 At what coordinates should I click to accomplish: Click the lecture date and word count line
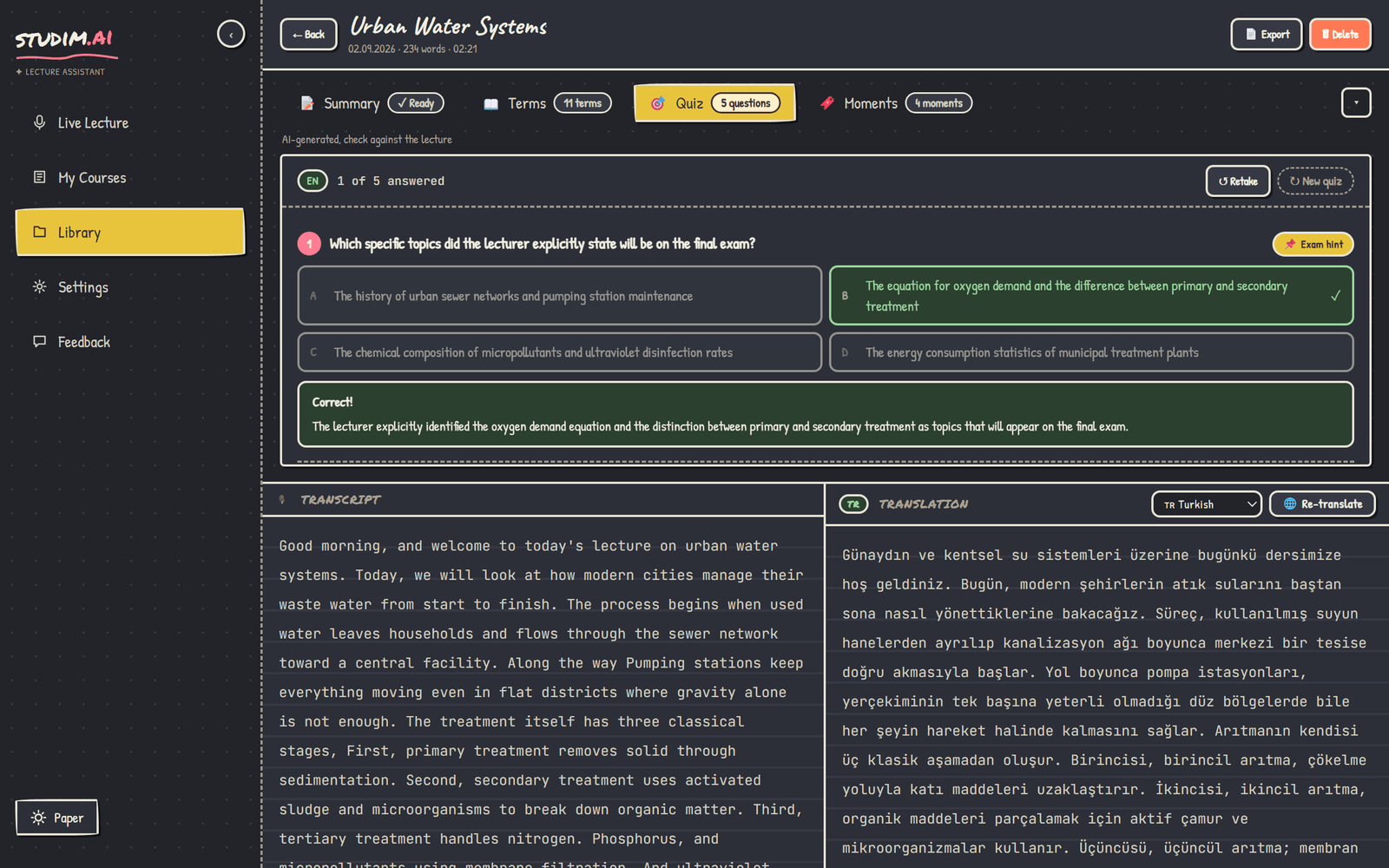pos(413,49)
